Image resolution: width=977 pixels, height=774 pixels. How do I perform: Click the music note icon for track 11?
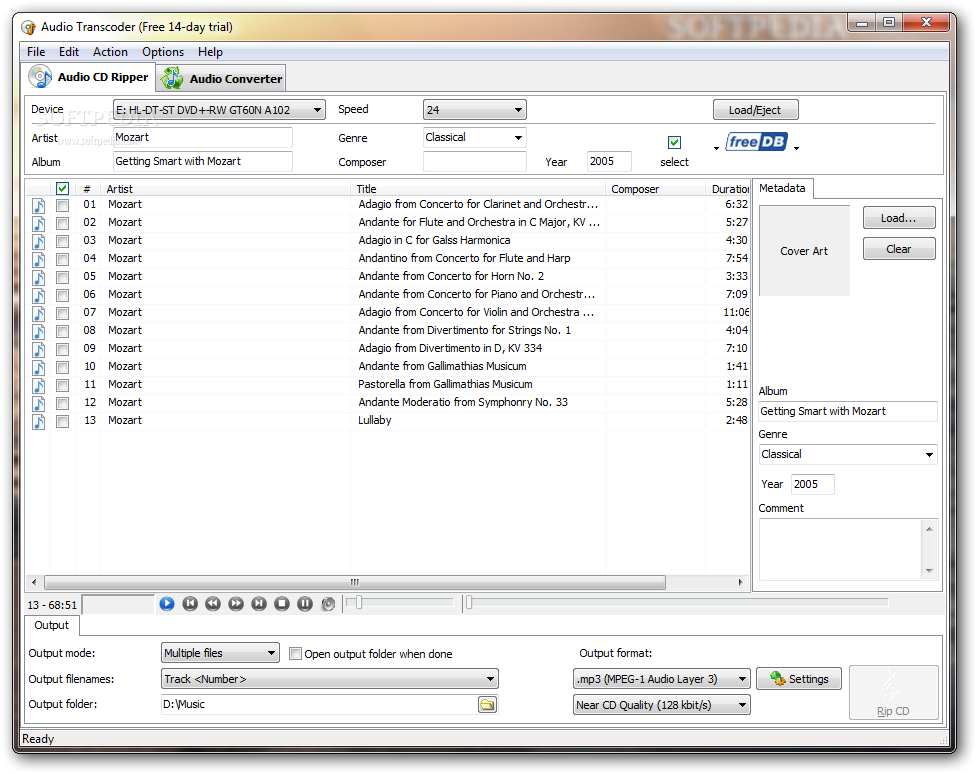point(39,386)
